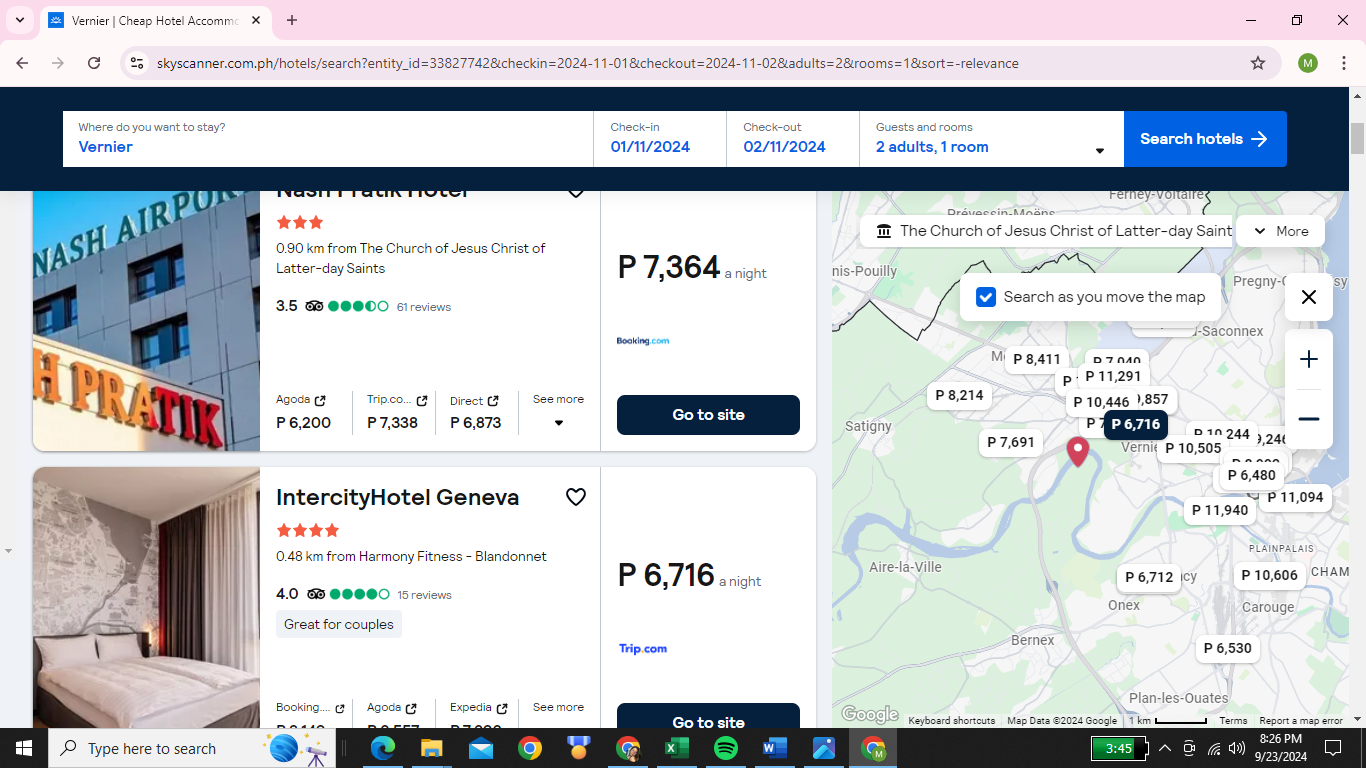1366x768 pixels.
Task: Toggle Search as you move the map checkbox
Action: click(x=986, y=297)
